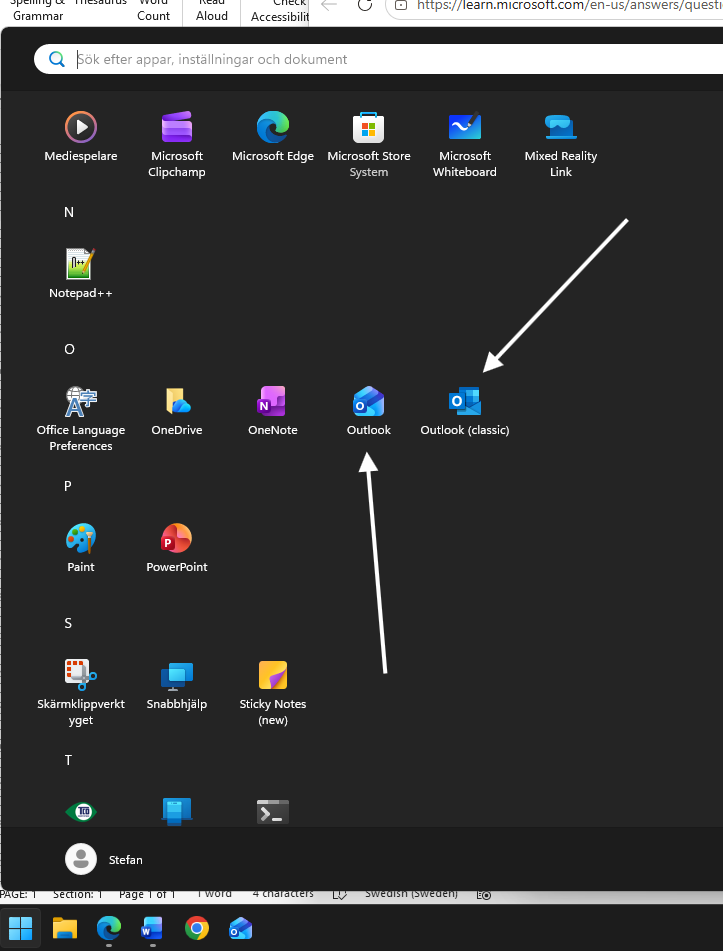This screenshot has width=723, height=951.
Task: Click the P letter header
Action: pos(68,486)
